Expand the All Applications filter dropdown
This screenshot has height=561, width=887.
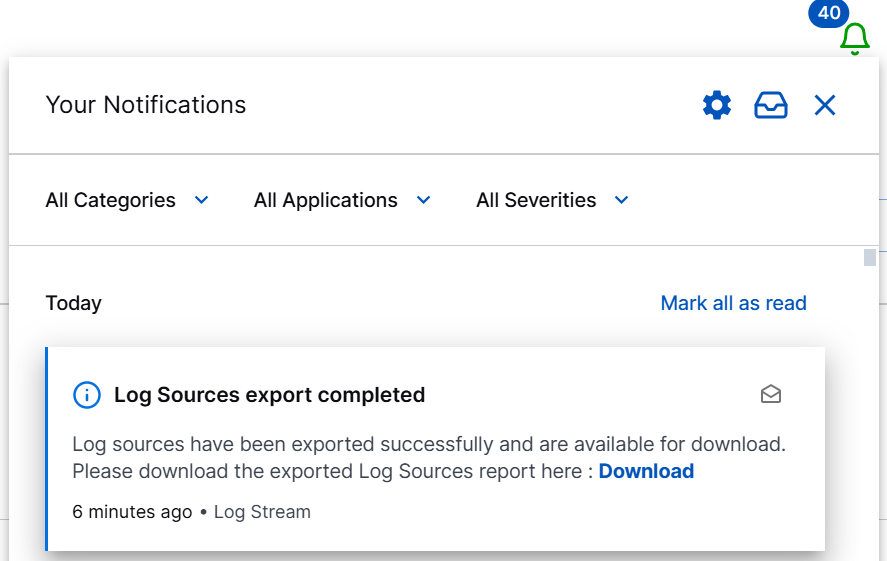pos(342,200)
